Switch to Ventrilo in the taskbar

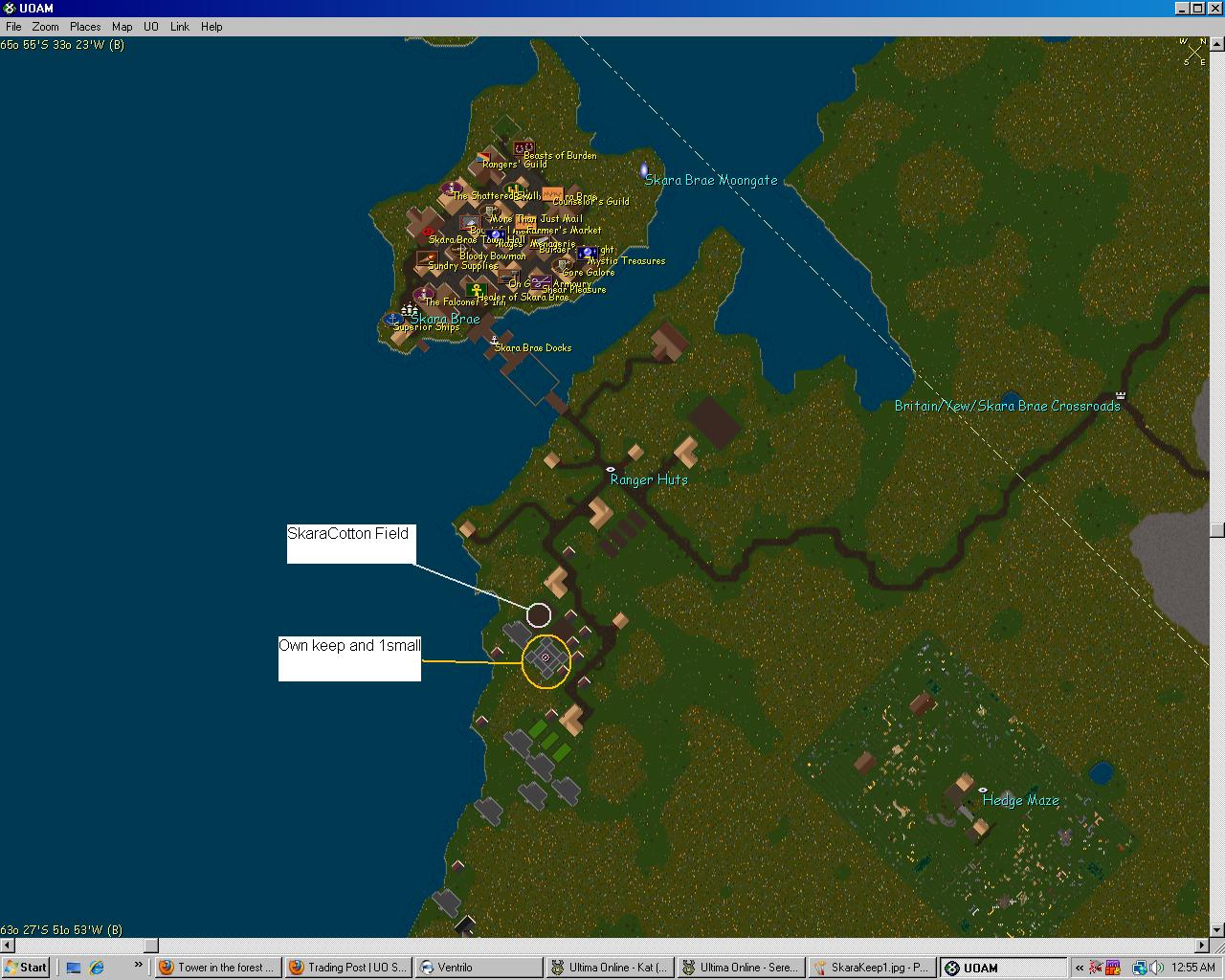476,968
